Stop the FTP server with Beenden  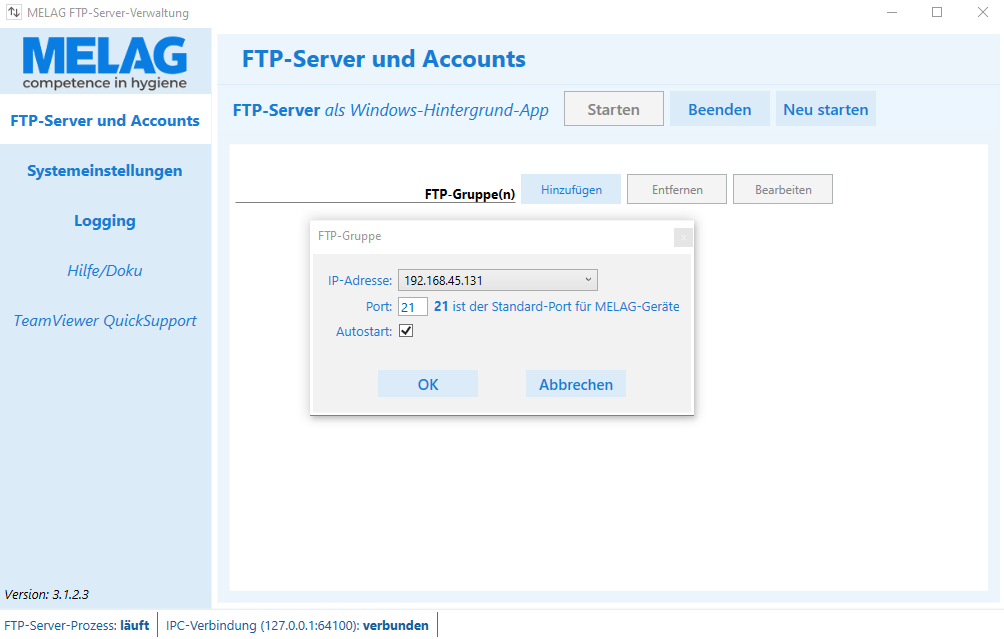pyautogui.click(x=720, y=109)
